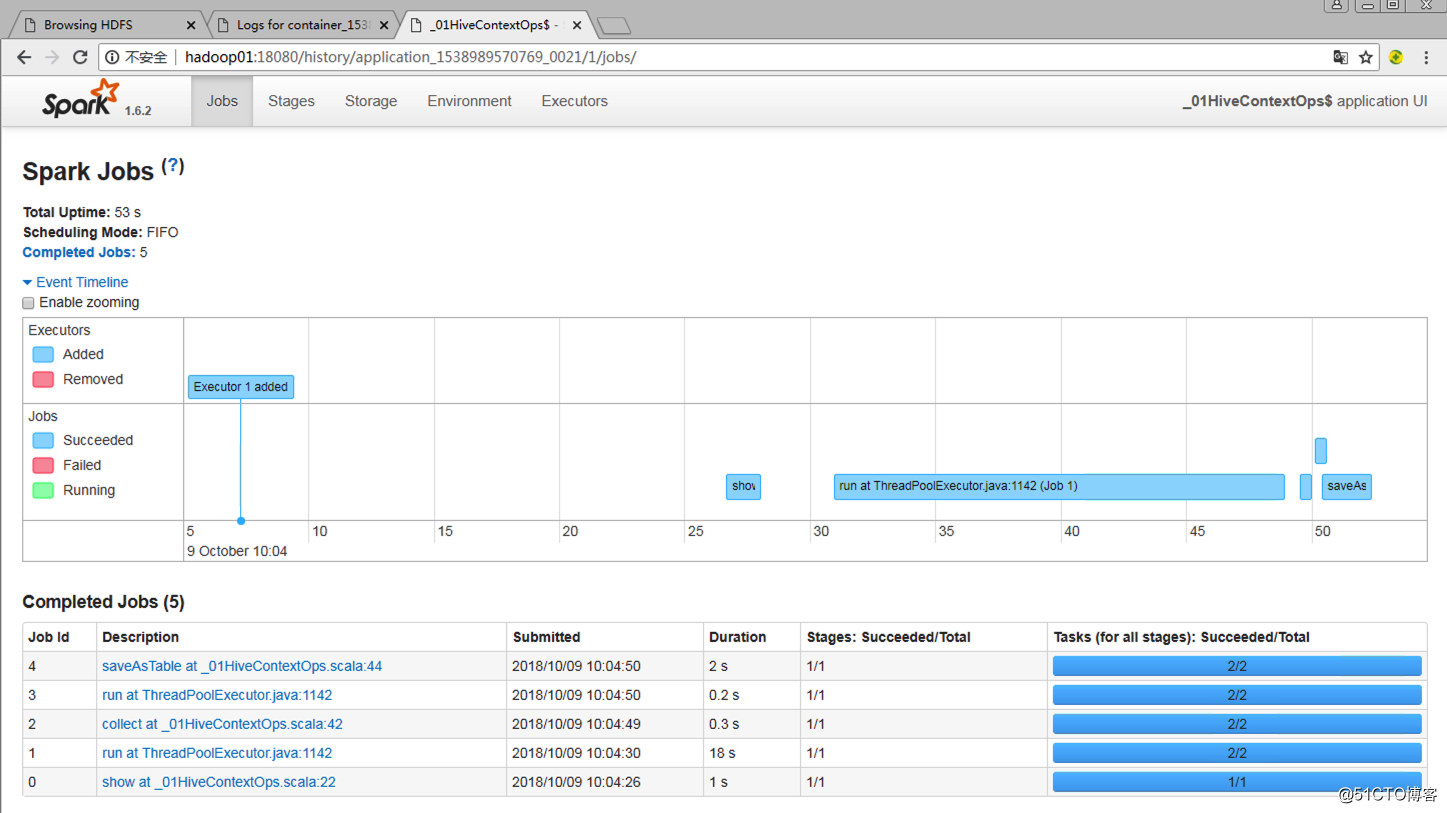The image size is (1447, 813).
Task: Select the '18 s' duration cell
Action: (x=751, y=753)
